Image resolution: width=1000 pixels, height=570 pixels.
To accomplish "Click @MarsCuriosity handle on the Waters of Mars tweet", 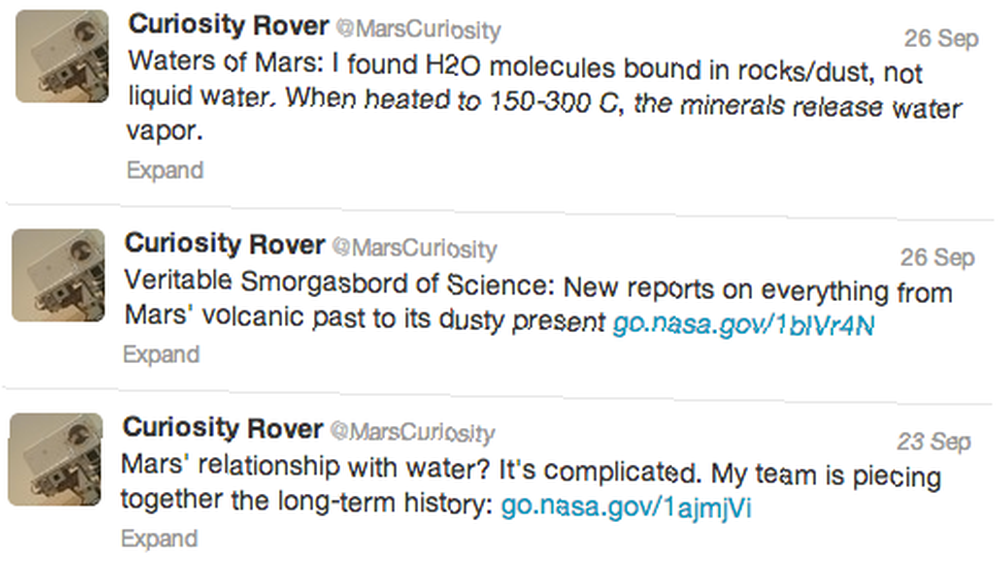I will [x=418, y=29].
